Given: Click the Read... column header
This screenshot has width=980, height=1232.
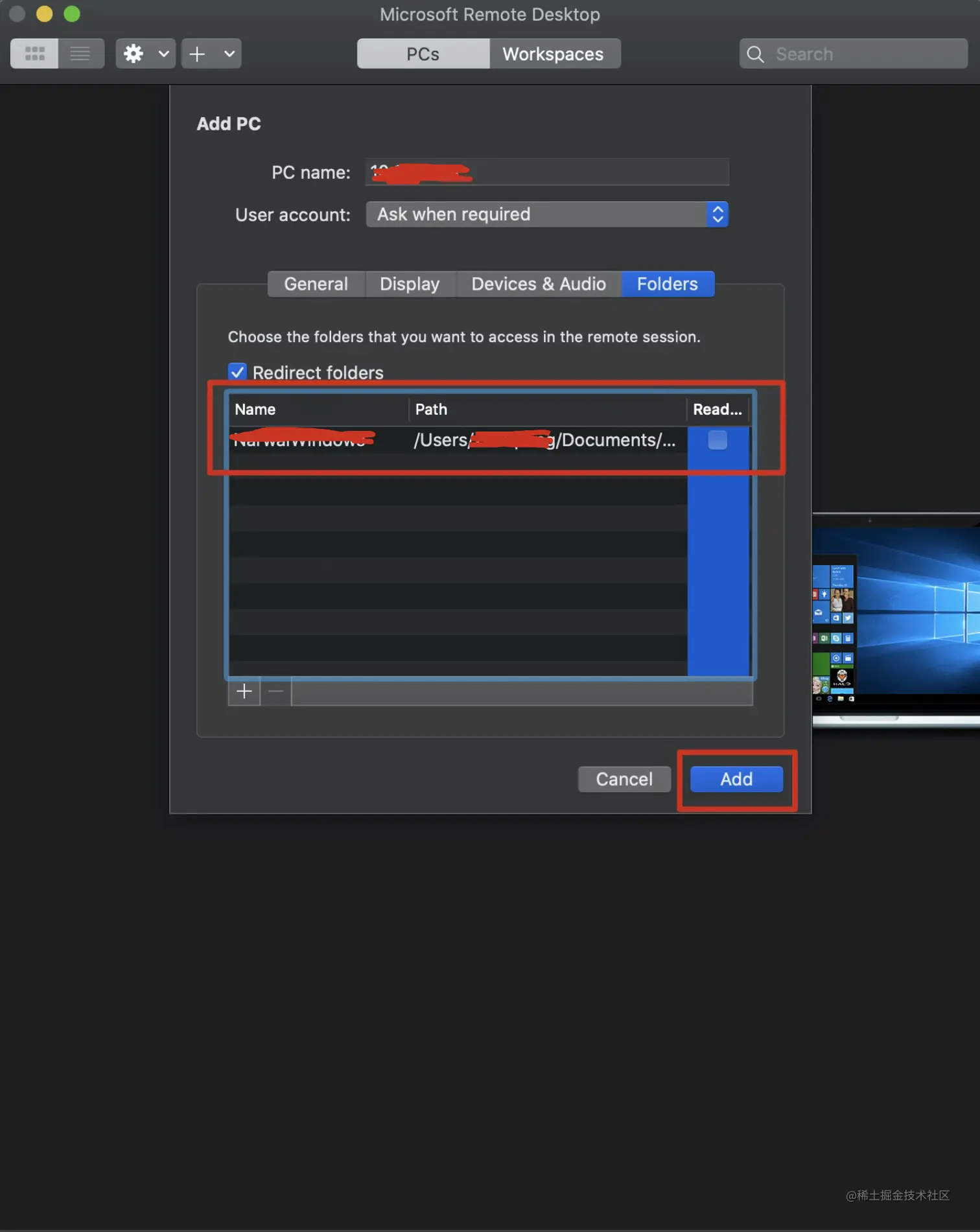Looking at the screenshot, I should (x=718, y=410).
